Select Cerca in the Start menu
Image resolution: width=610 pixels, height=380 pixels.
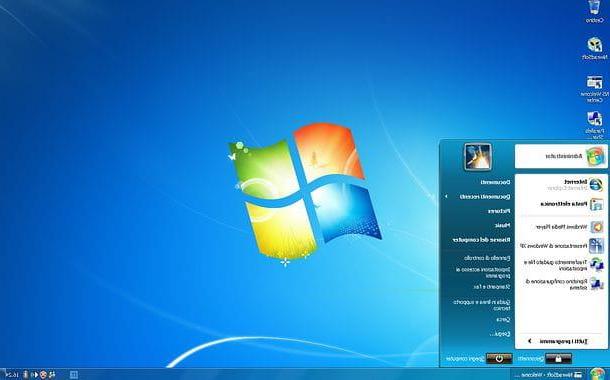[503, 319]
